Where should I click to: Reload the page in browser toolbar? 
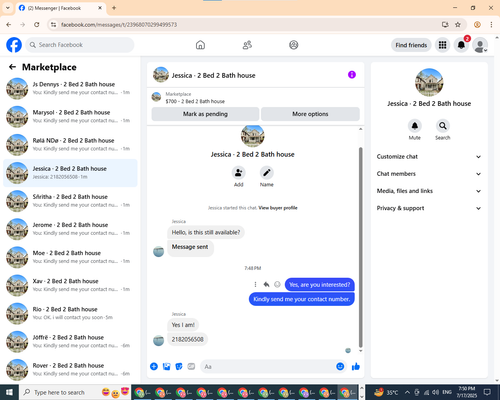pyautogui.click(x=37, y=25)
